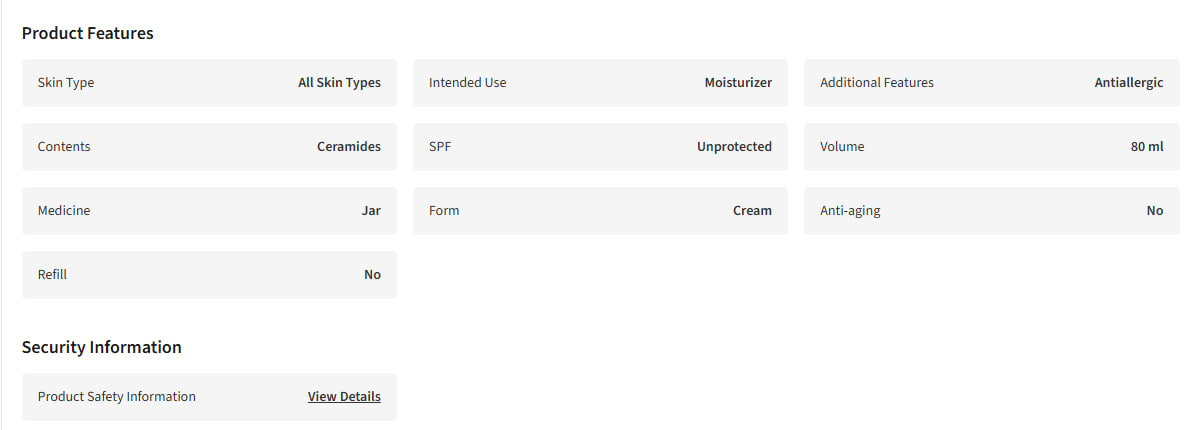1200x430 pixels.
Task: Select the Security Information heading
Action: 102,347
